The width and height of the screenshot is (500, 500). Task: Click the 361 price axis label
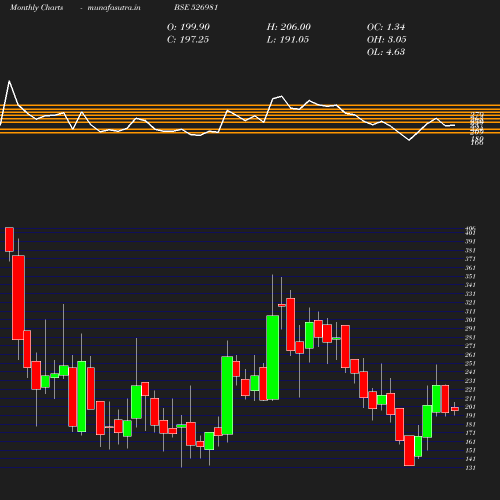tap(470, 268)
